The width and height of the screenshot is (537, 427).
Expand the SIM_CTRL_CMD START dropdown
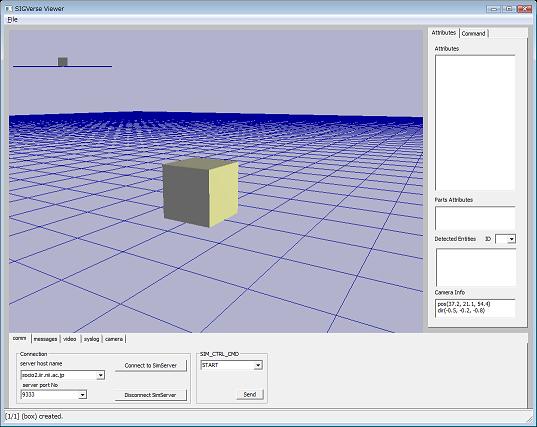(x=258, y=365)
